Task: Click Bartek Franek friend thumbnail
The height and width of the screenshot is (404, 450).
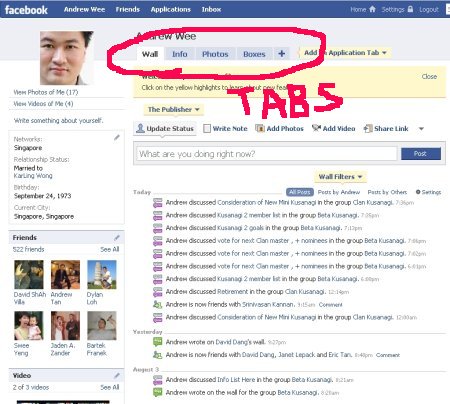Action: tap(102, 325)
